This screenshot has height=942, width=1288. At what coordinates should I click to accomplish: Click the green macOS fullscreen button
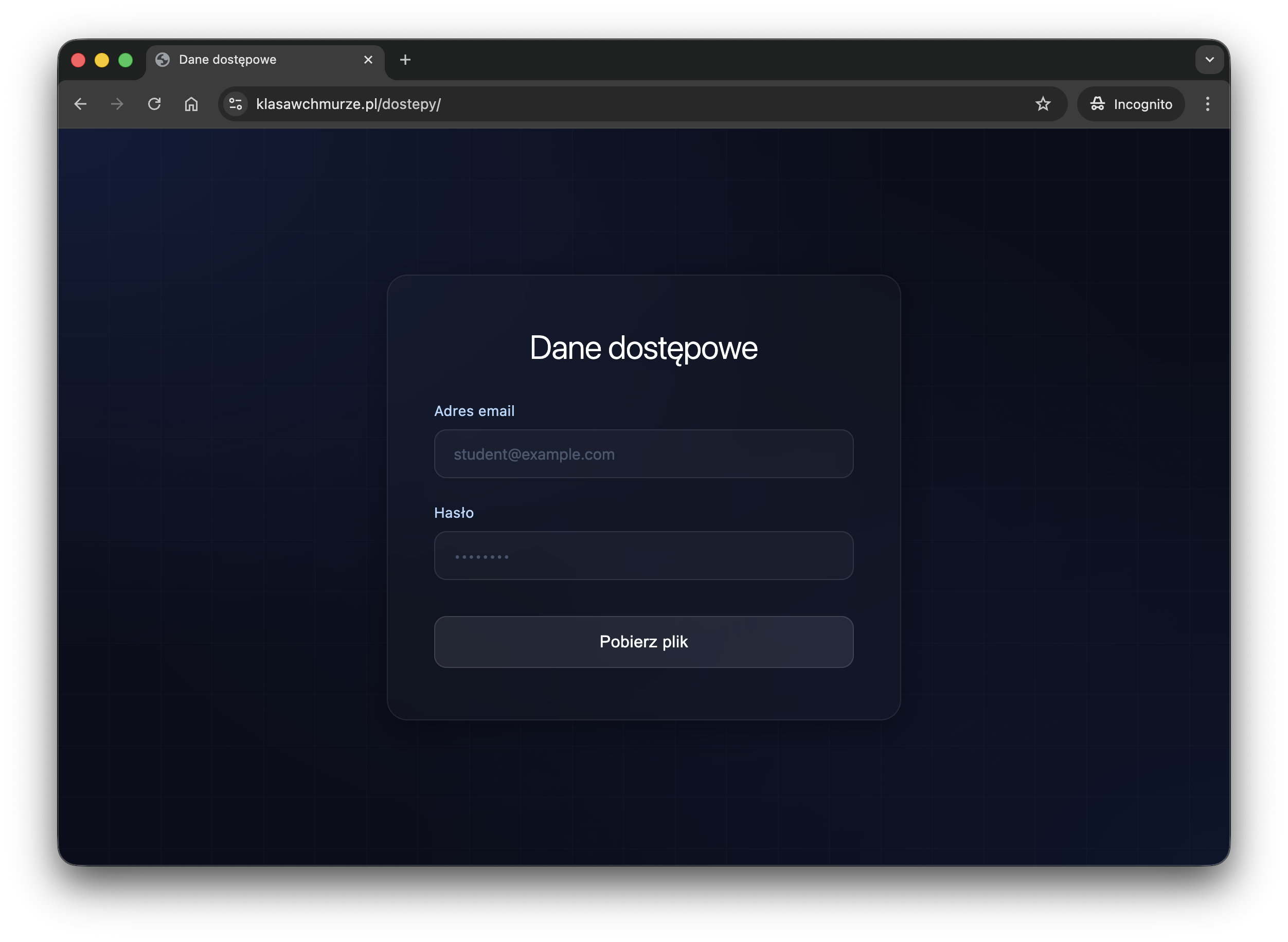point(126,60)
